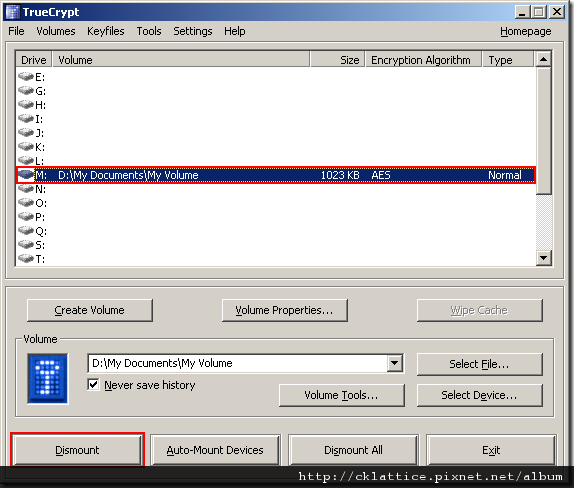Image resolution: width=574 pixels, height=488 pixels.
Task: Open the Help menu
Action: tap(235, 31)
